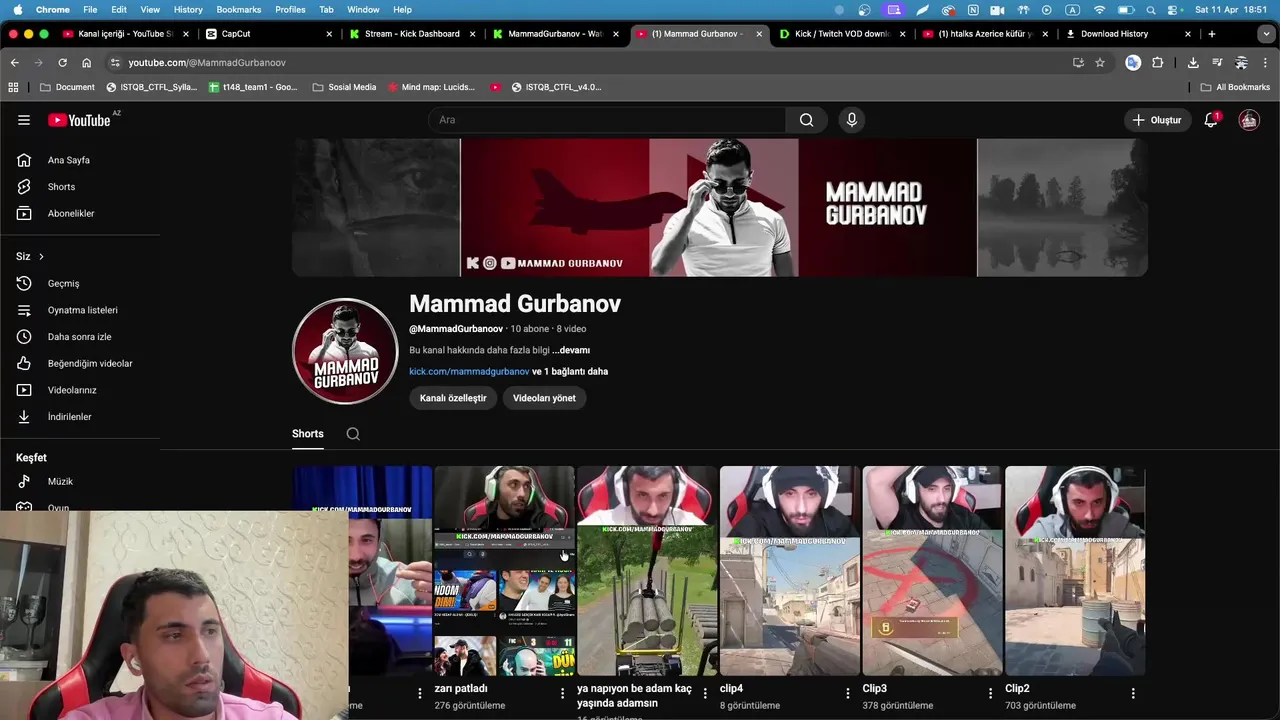Open the clip4 short thumbnail

[x=790, y=571]
